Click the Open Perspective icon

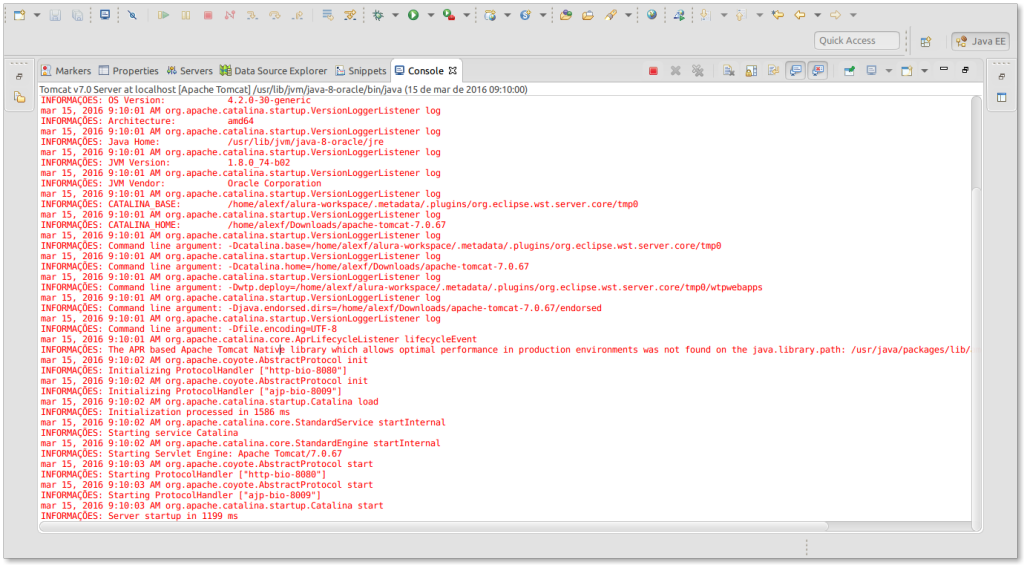tap(925, 41)
